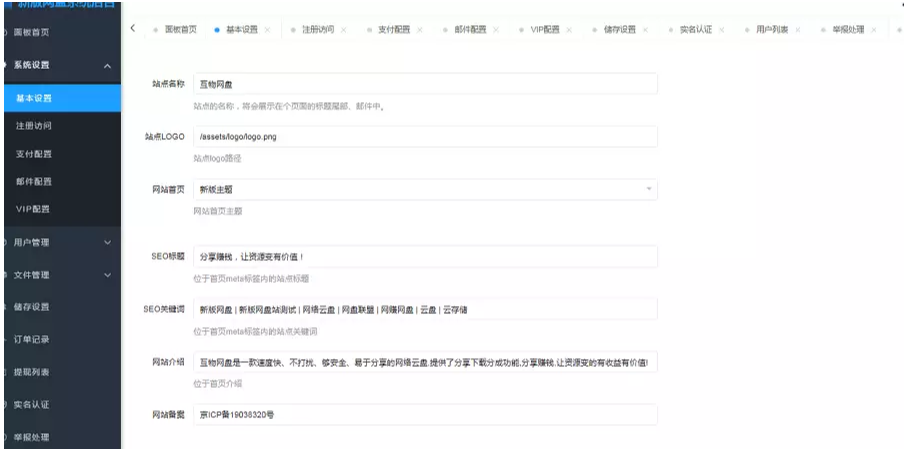This screenshot has width=906, height=451.
Task: Open 注册访问 in the sidebar
Action: tap(61, 125)
